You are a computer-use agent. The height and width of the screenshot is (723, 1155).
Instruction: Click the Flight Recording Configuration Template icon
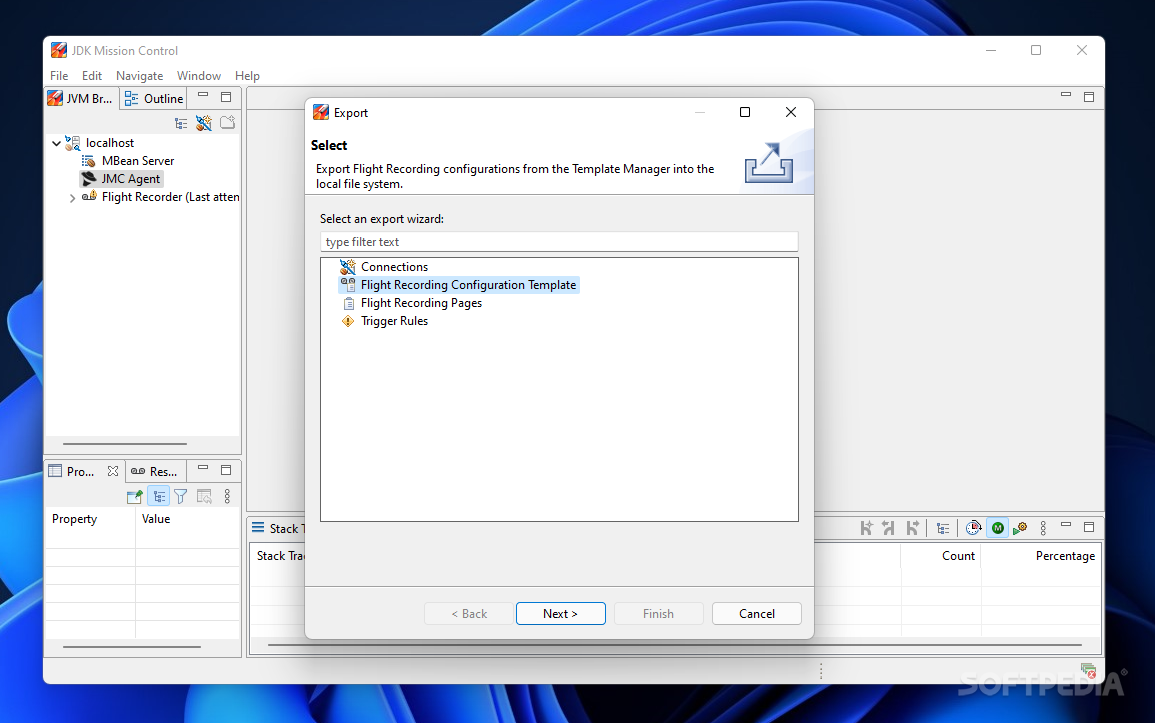[348, 285]
